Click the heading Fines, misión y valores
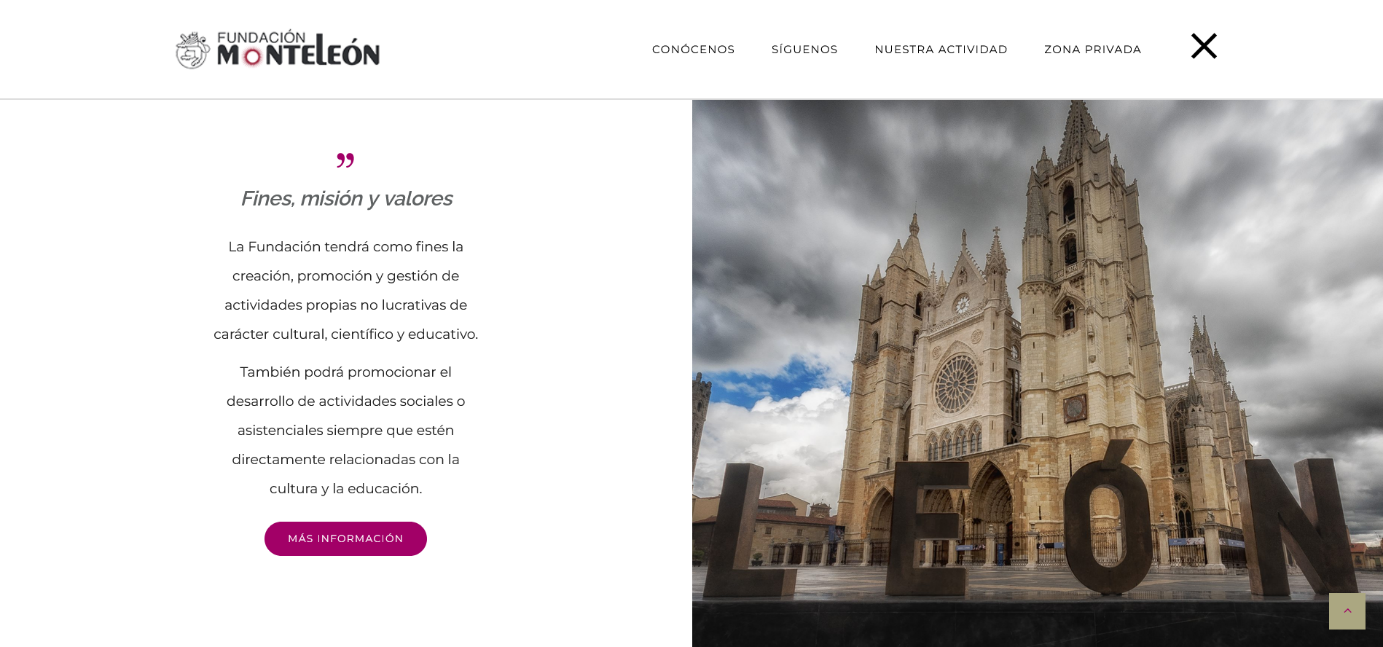1383x647 pixels. (x=345, y=198)
